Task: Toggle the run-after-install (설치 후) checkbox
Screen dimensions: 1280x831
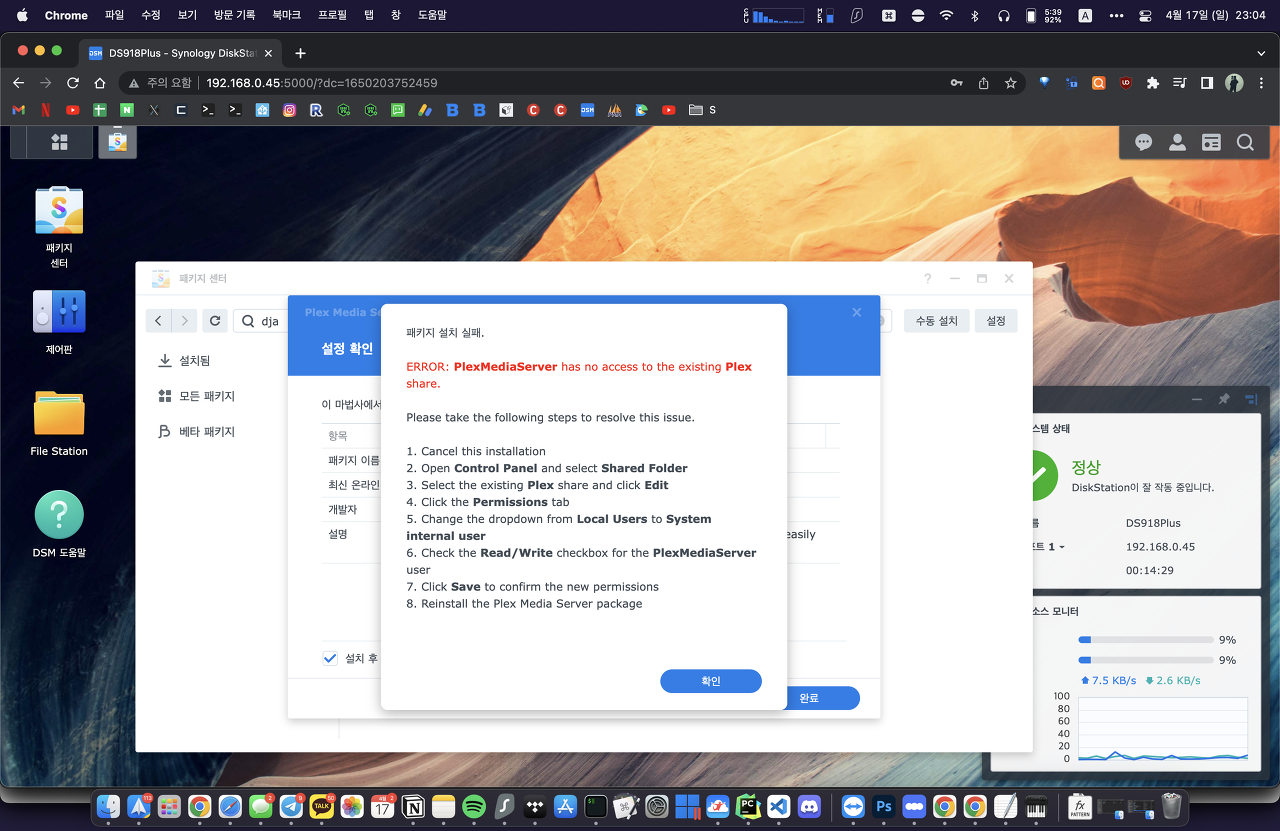Action: point(330,658)
